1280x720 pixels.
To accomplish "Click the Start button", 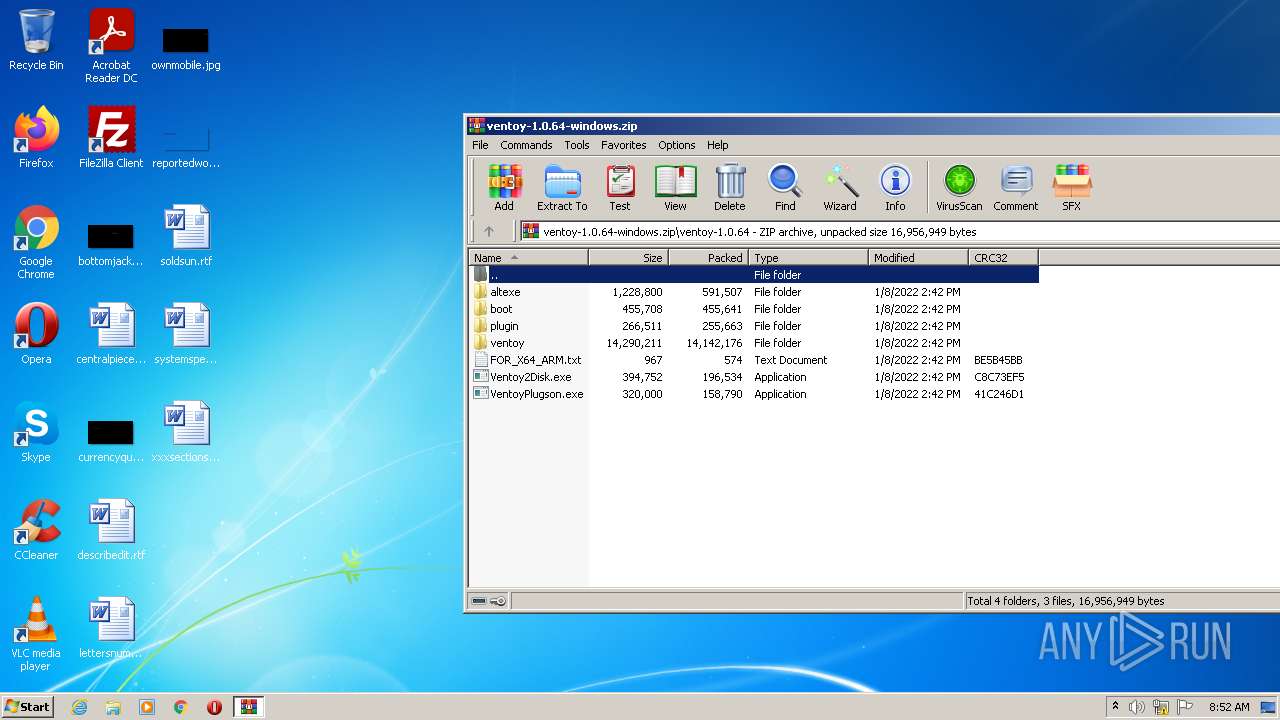I will (27, 706).
